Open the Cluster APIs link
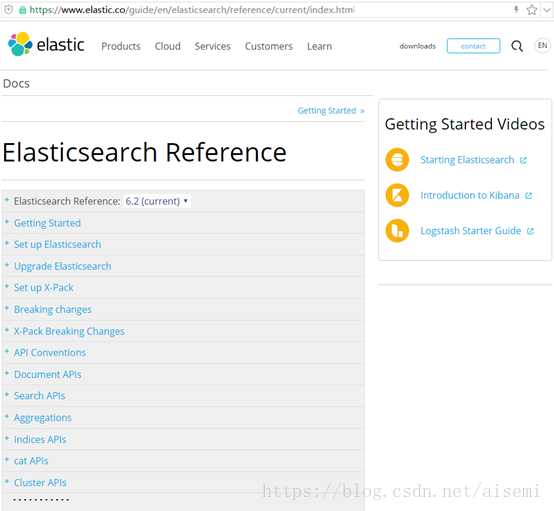 [40, 482]
